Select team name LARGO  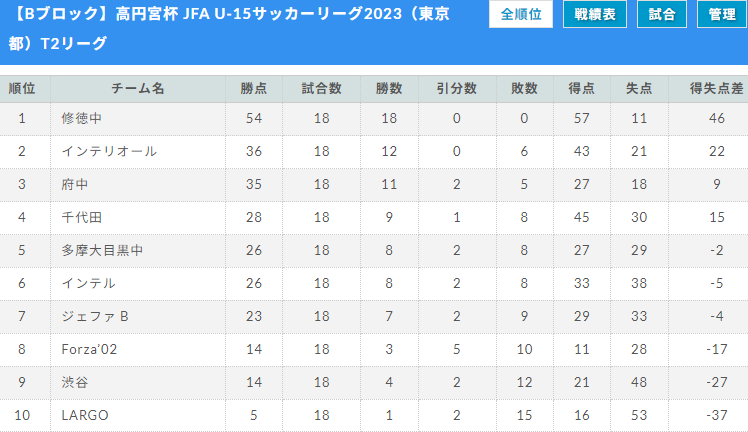pos(85,415)
